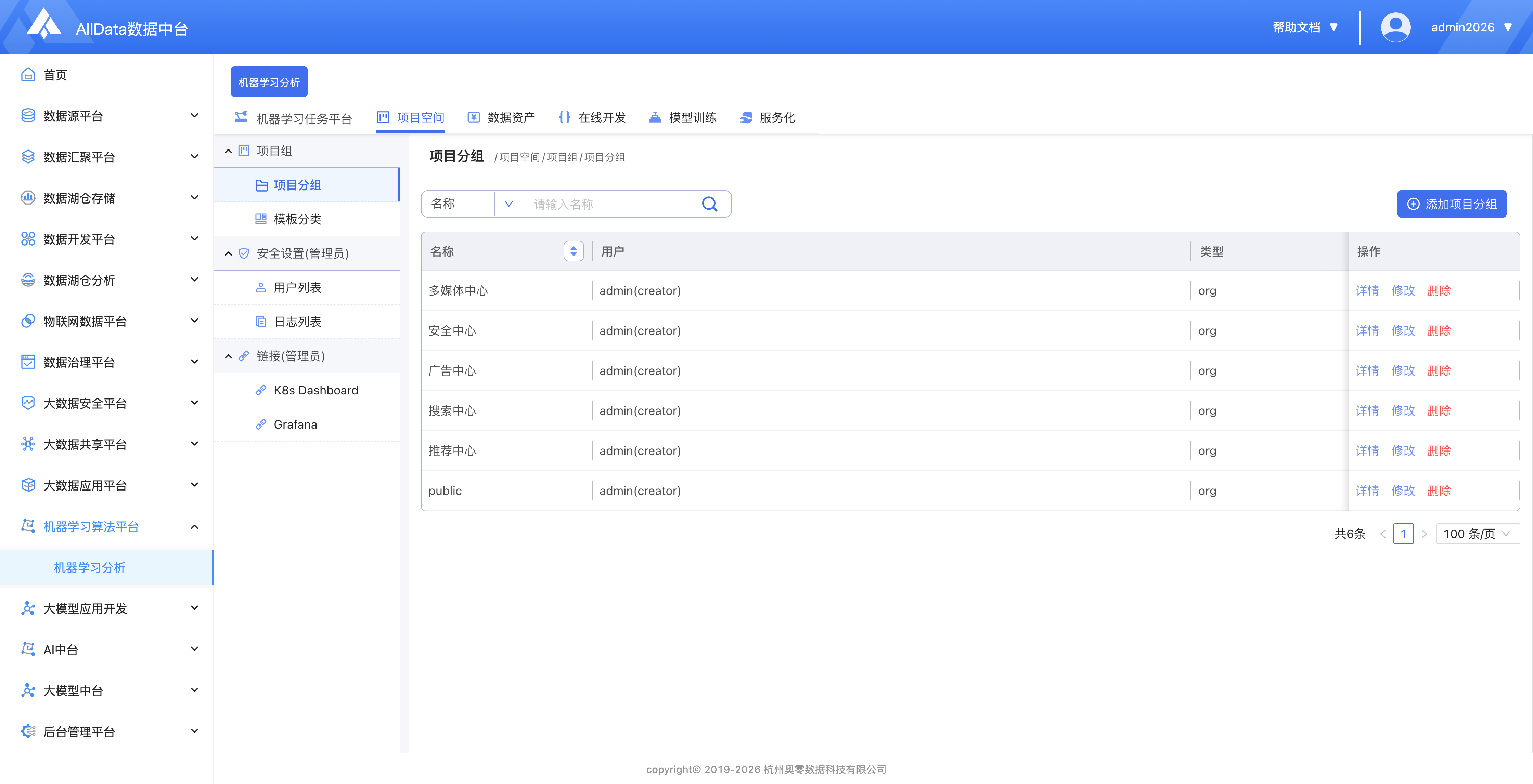Click 修改 for 搜索中心
1533x784 pixels.
click(x=1403, y=411)
